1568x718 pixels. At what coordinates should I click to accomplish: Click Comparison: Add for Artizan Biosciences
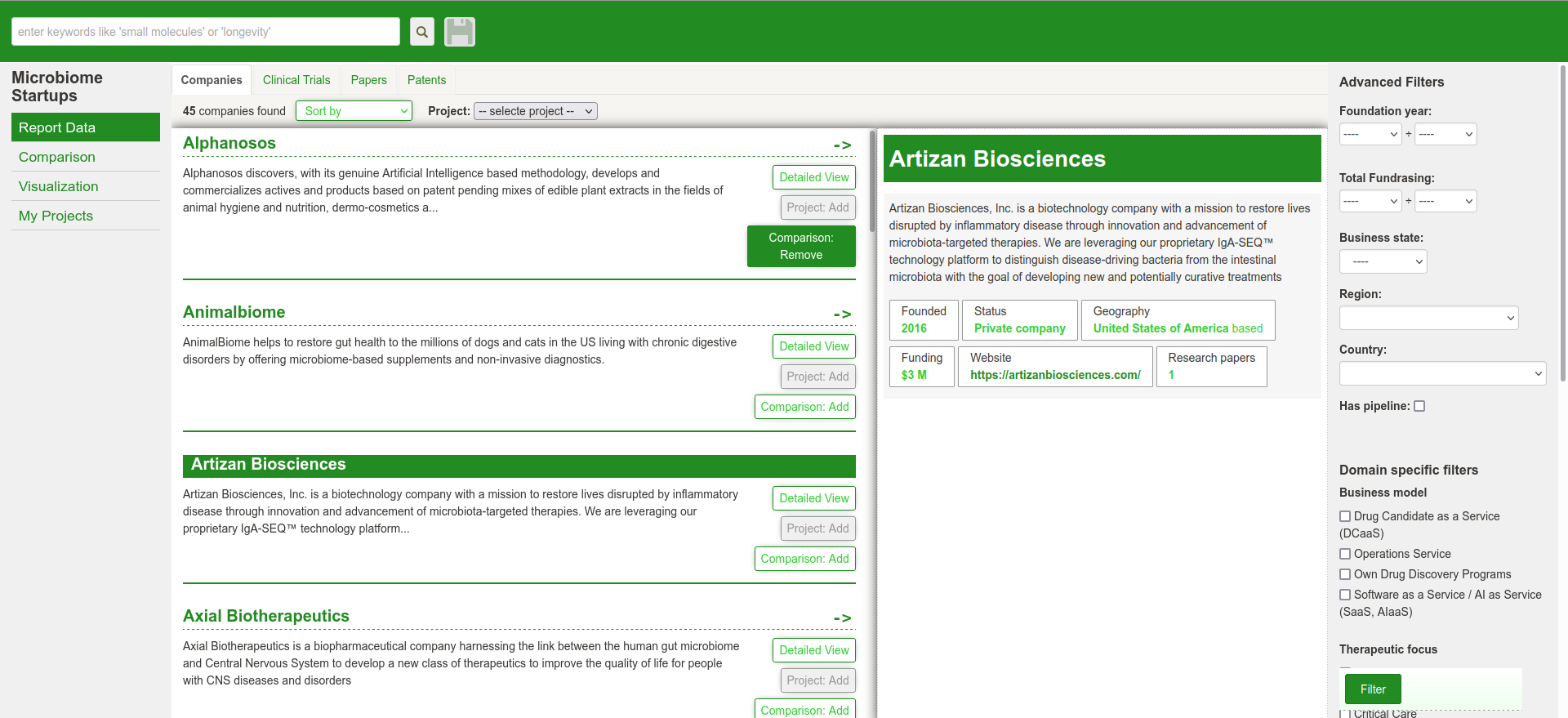pos(805,559)
